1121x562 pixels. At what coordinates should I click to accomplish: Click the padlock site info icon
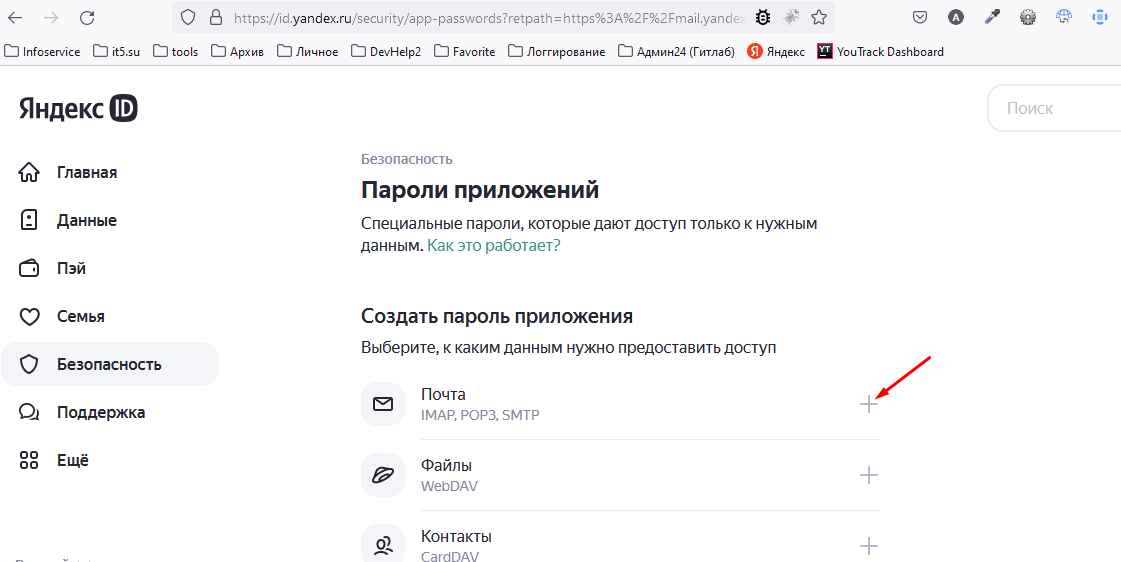pyautogui.click(x=216, y=17)
